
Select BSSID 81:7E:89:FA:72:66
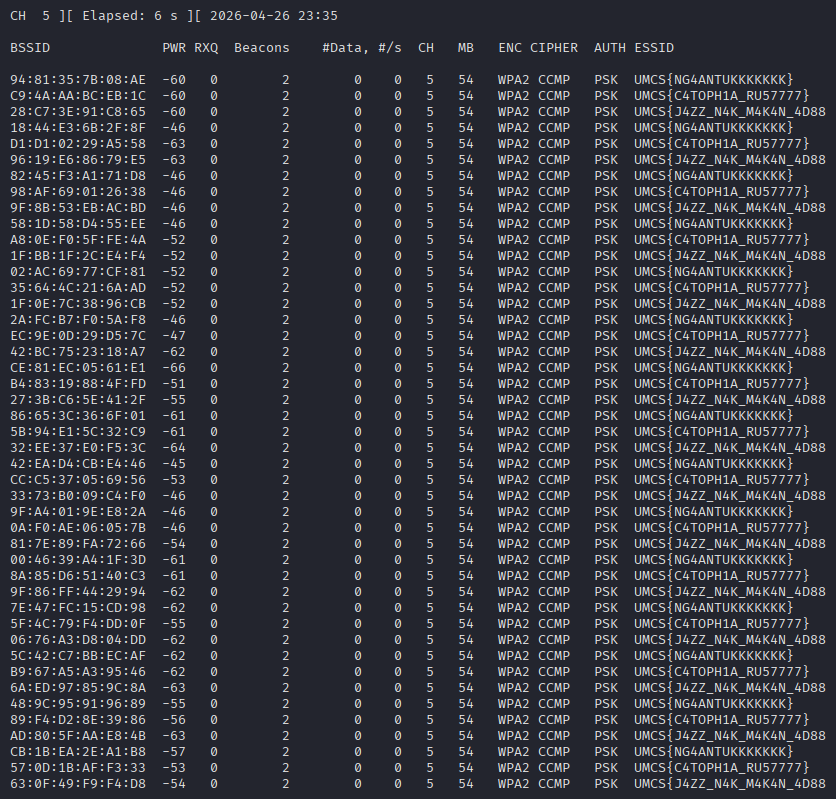coord(78,544)
